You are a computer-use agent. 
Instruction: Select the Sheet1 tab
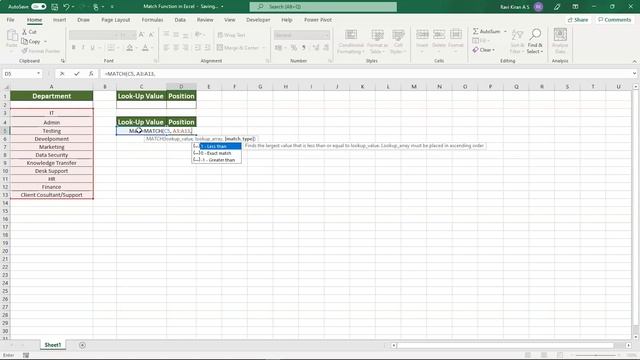pos(53,345)
